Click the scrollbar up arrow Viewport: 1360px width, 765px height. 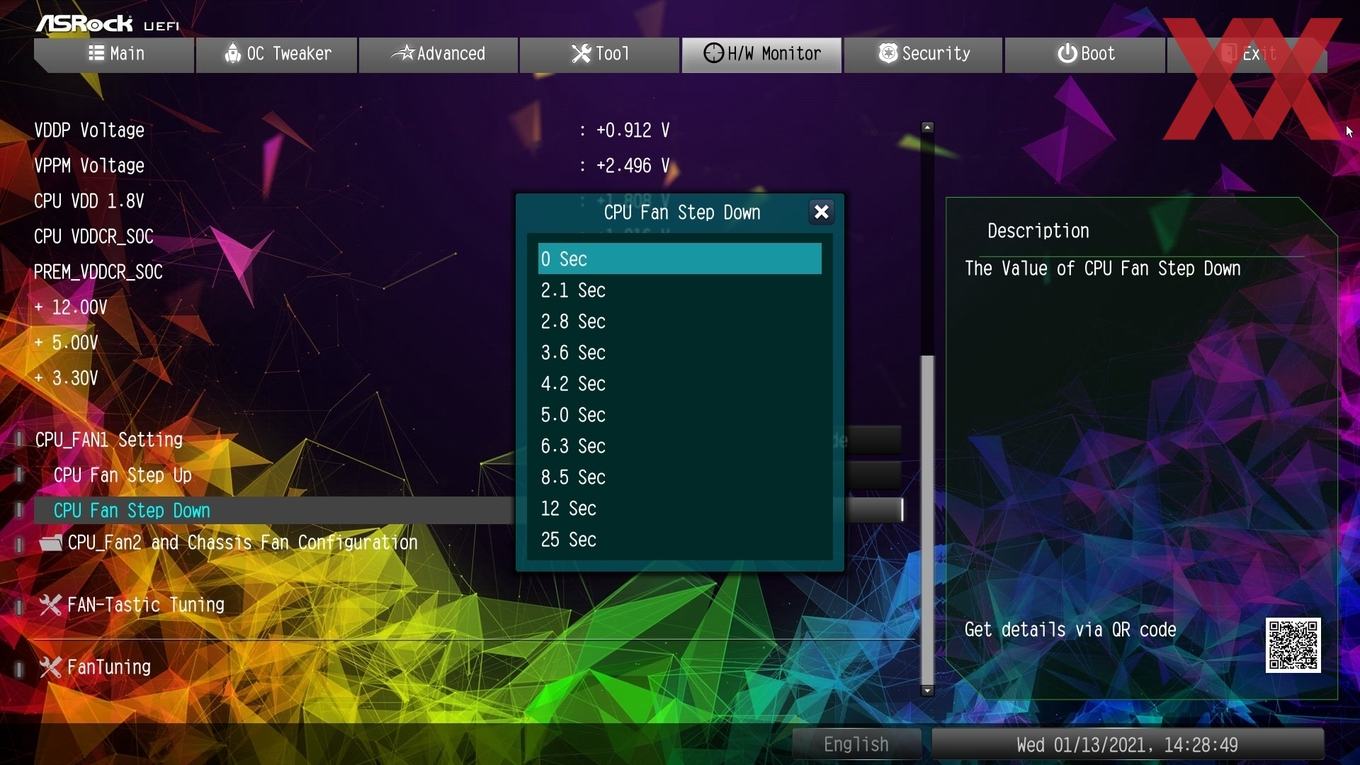(927, 128)
